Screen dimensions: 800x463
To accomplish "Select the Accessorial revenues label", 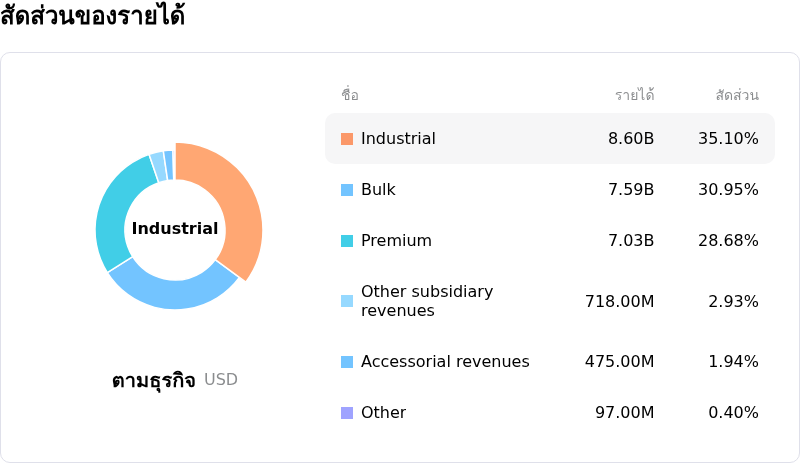I will (x=445, y=361).
